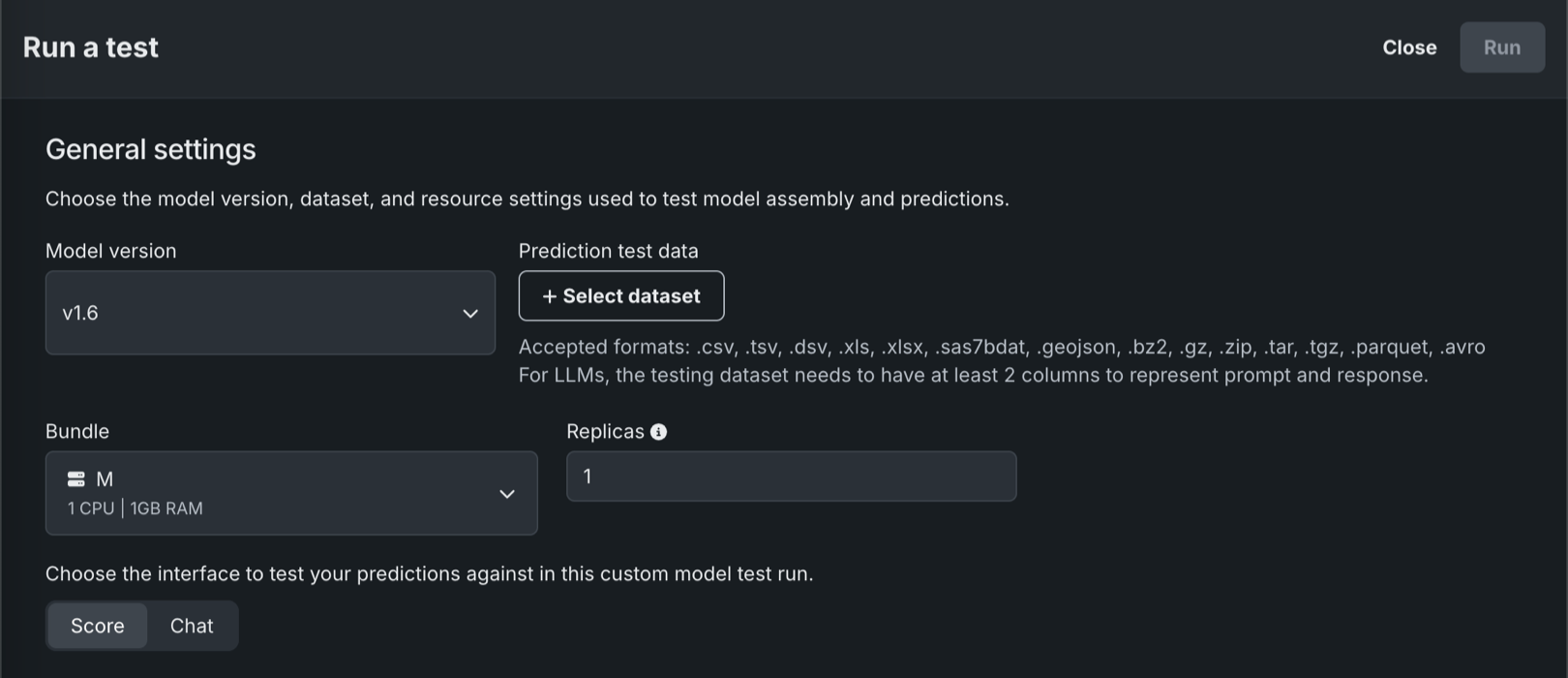Click the Run a test title
The image size is (1568, 678).
(91, 47)
